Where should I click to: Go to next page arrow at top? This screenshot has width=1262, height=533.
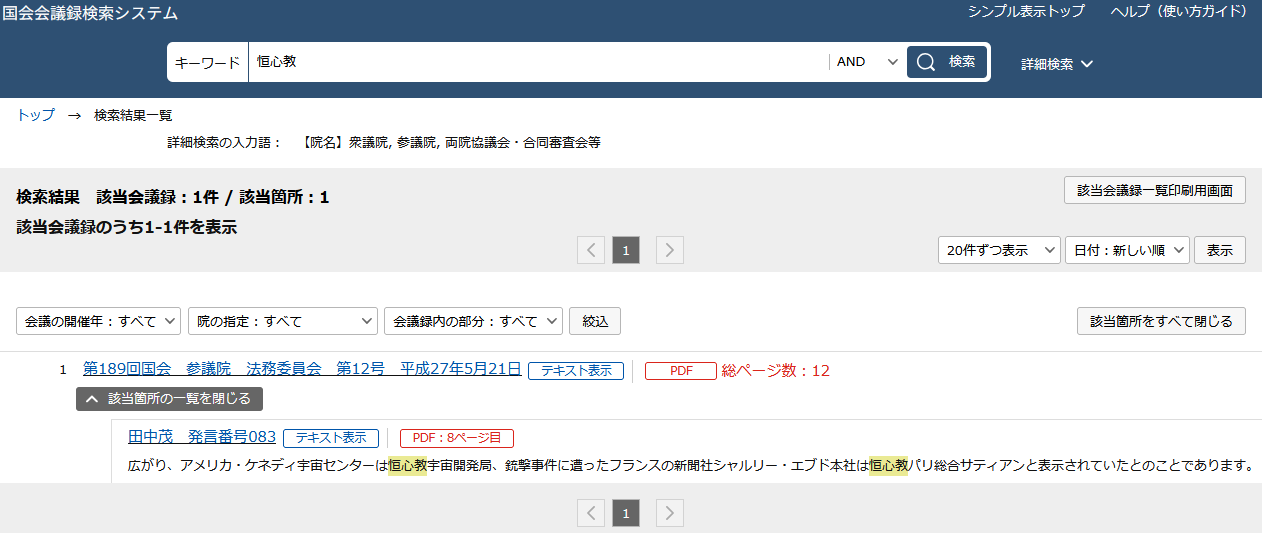(670, 250)
